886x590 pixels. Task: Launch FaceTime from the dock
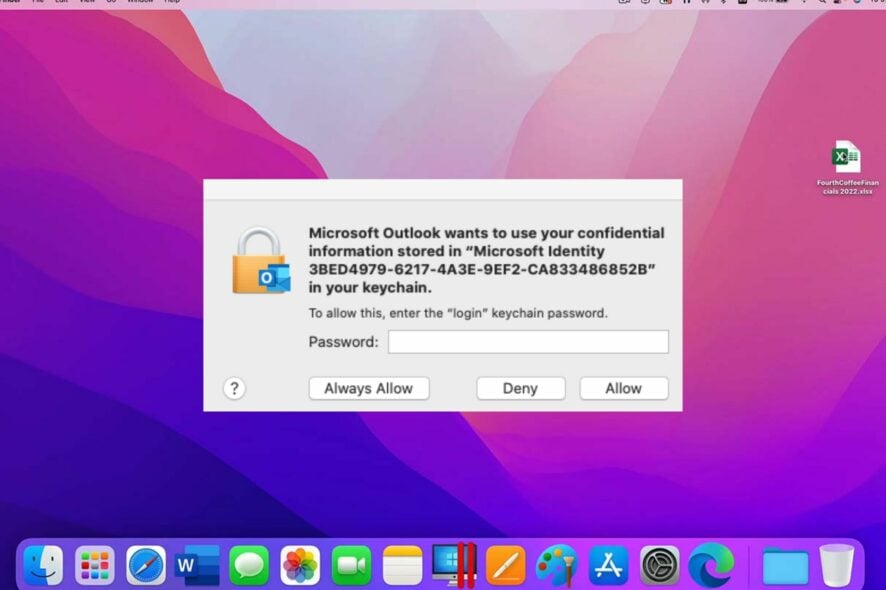[x=351, y=565]
